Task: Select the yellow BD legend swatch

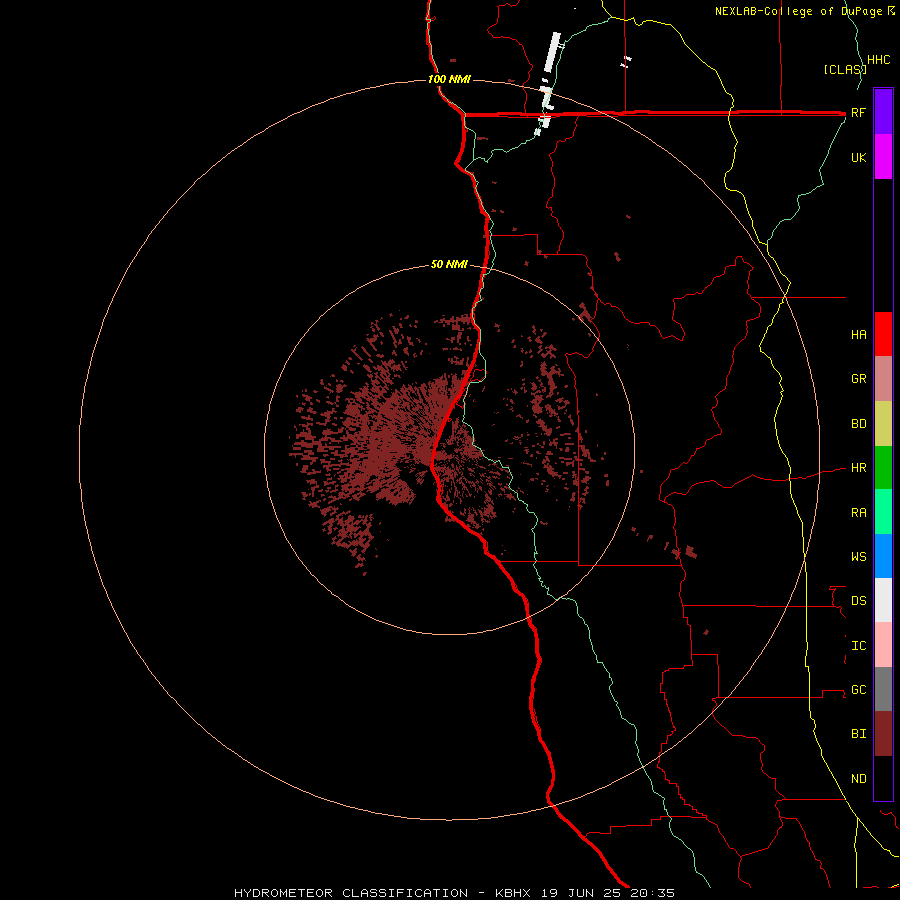Action: 883,424
